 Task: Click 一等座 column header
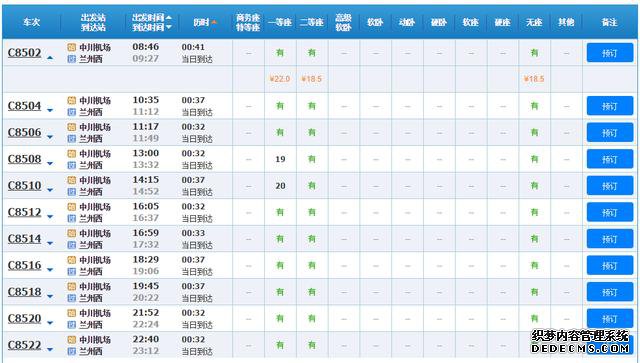(280, 22)
